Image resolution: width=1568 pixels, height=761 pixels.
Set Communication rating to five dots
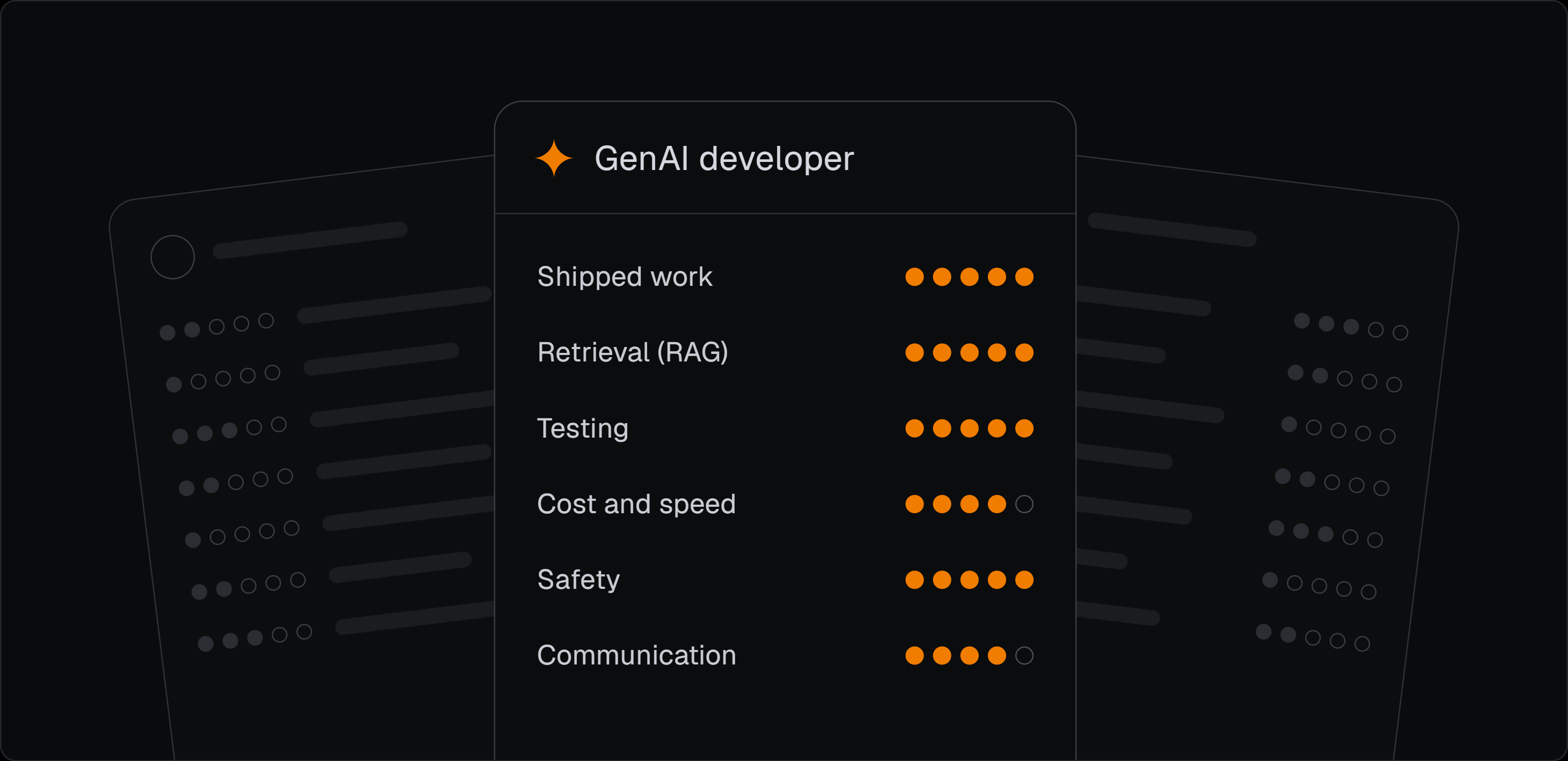(1024, 656)
